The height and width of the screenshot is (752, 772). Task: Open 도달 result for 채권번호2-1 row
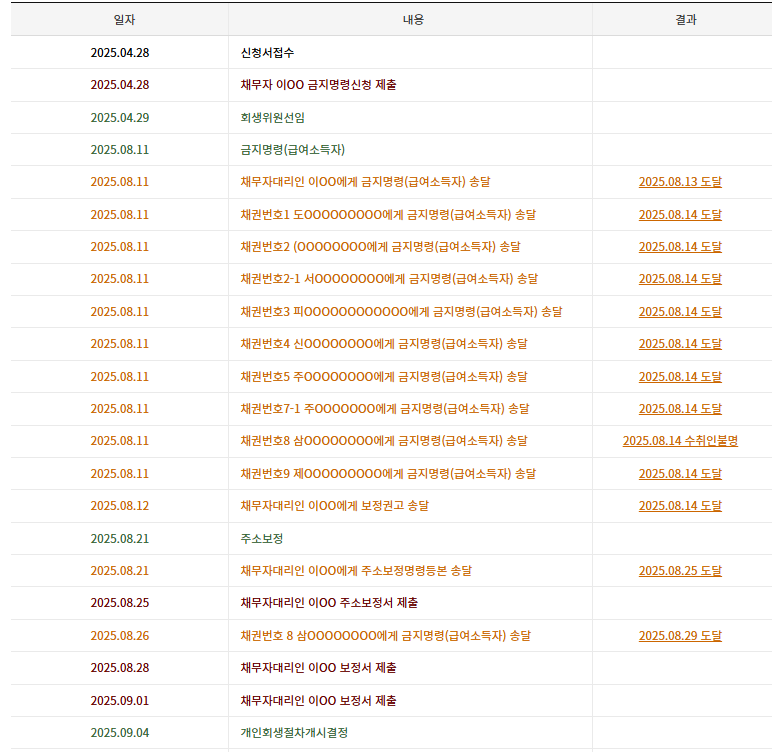(x=680, y=279)
